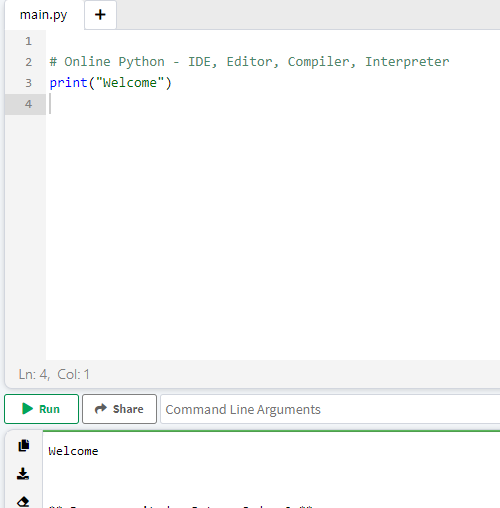Click line number 3 in the gutter
Image resolution: width=500 pixels, height=508 pixels.
[x=29, y=83]
